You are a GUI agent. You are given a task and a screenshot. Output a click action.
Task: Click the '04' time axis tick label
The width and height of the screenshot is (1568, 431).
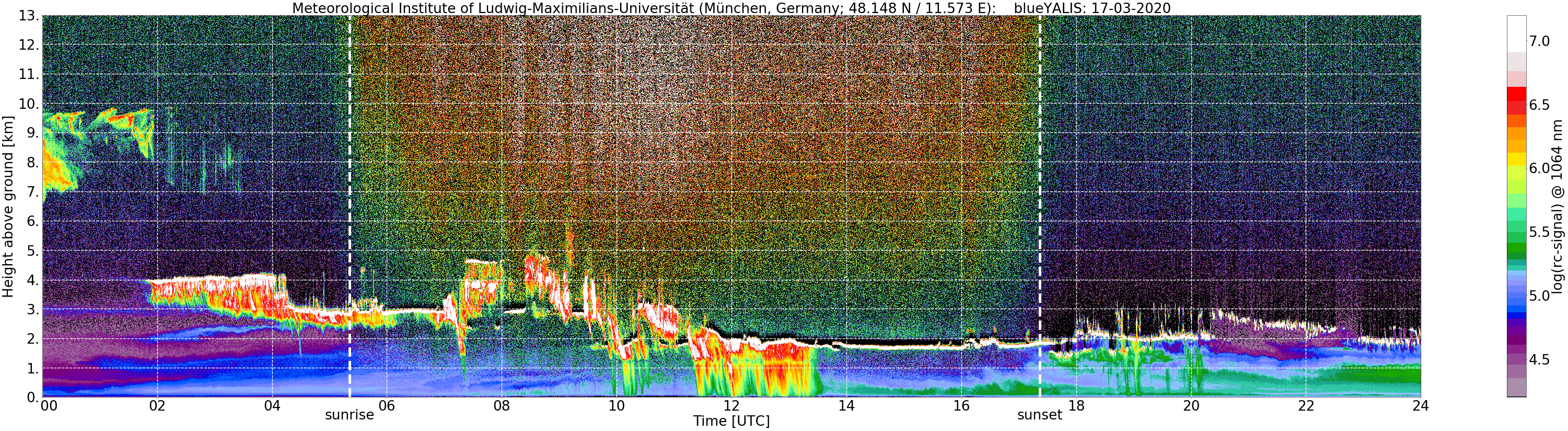pos(272,406)
